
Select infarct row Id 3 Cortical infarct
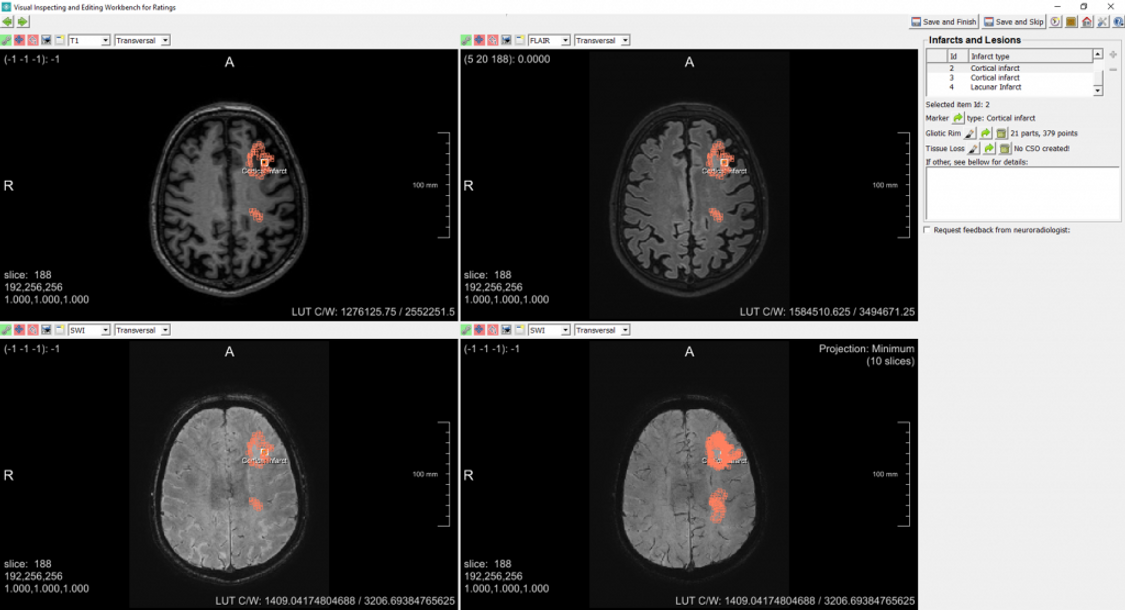1009,78
